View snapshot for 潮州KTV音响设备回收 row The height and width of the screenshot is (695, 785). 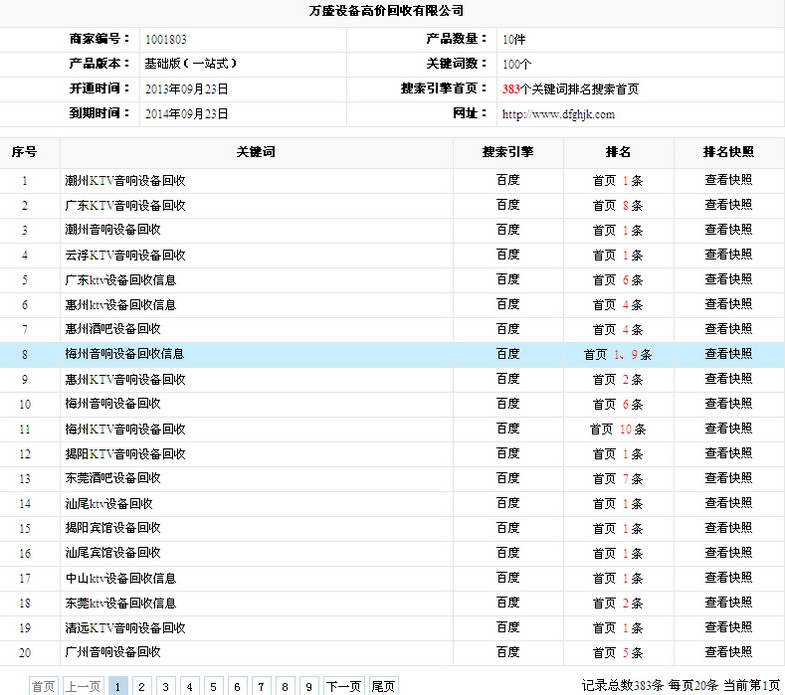coord(728,180)
